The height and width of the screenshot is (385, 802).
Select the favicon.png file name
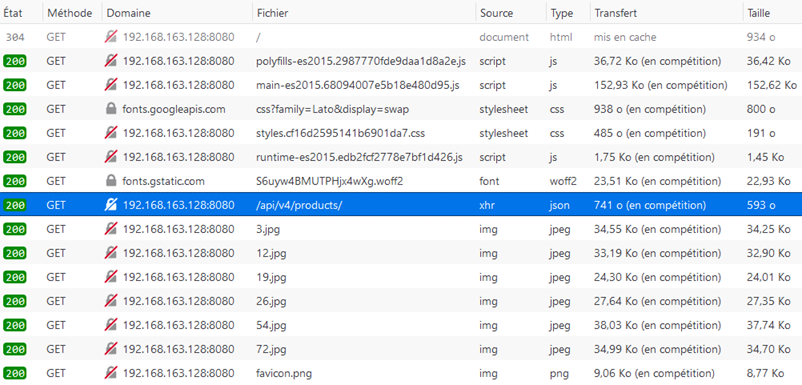[284, 373]
